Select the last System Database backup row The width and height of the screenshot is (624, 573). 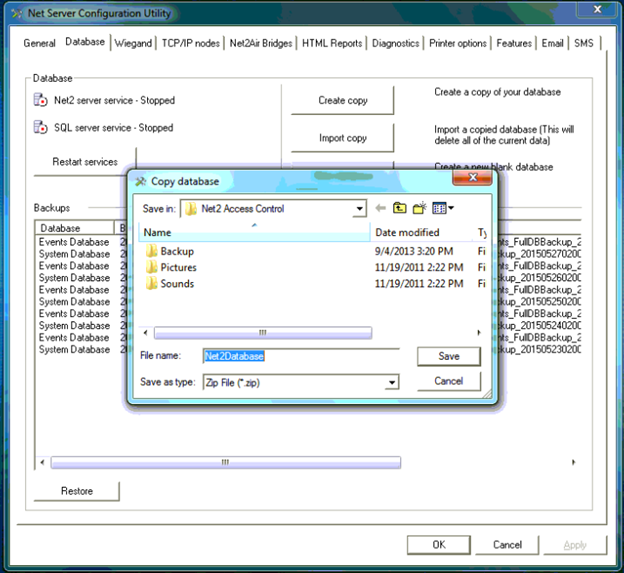pos(74,349)
